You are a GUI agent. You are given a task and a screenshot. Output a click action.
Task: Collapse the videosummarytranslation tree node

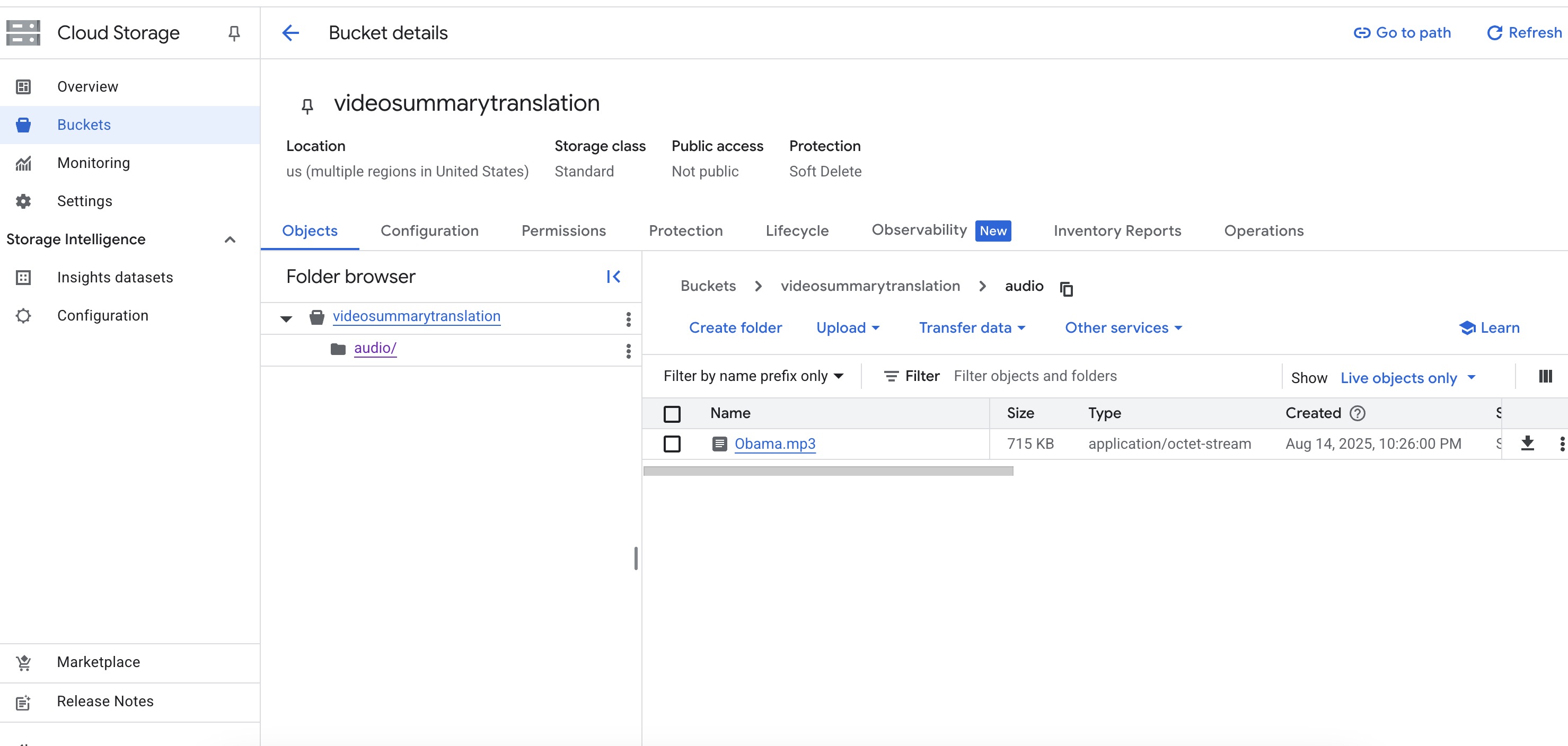(x=286, y=318)
